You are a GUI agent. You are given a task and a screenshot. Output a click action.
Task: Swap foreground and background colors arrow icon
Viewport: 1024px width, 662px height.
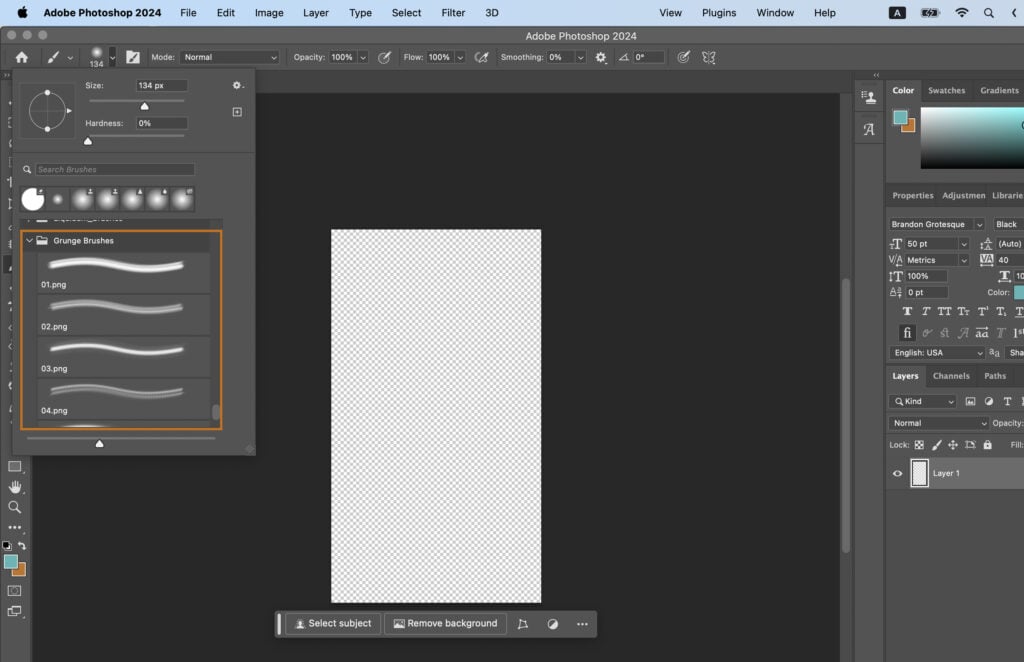tap(23, 545)
